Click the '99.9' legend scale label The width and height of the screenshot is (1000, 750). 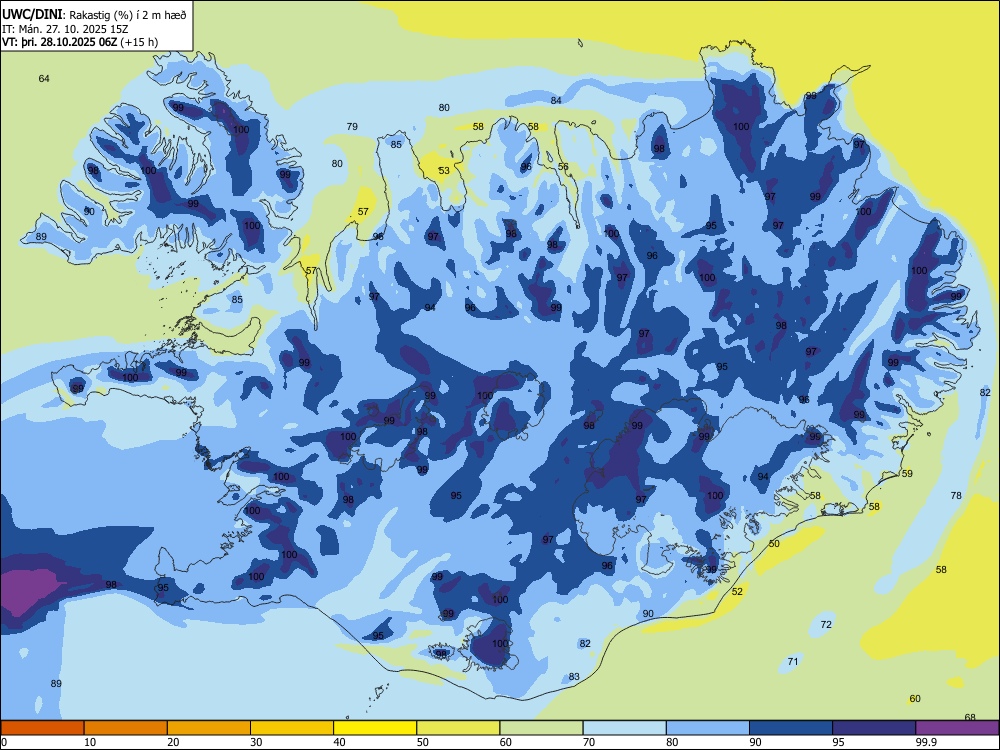926,742
